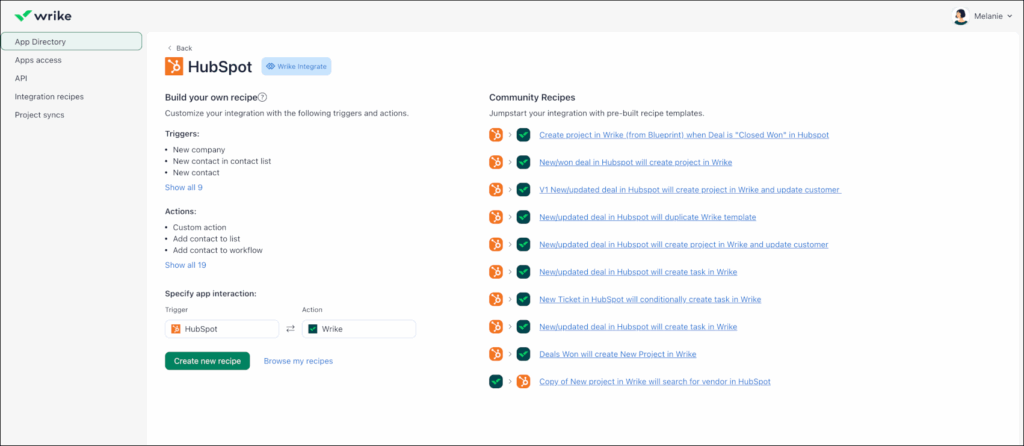This screenshot has height=446, width=1024.
Task: Click Wrike icon inside Action field
Action: click(x=313, y=329)
